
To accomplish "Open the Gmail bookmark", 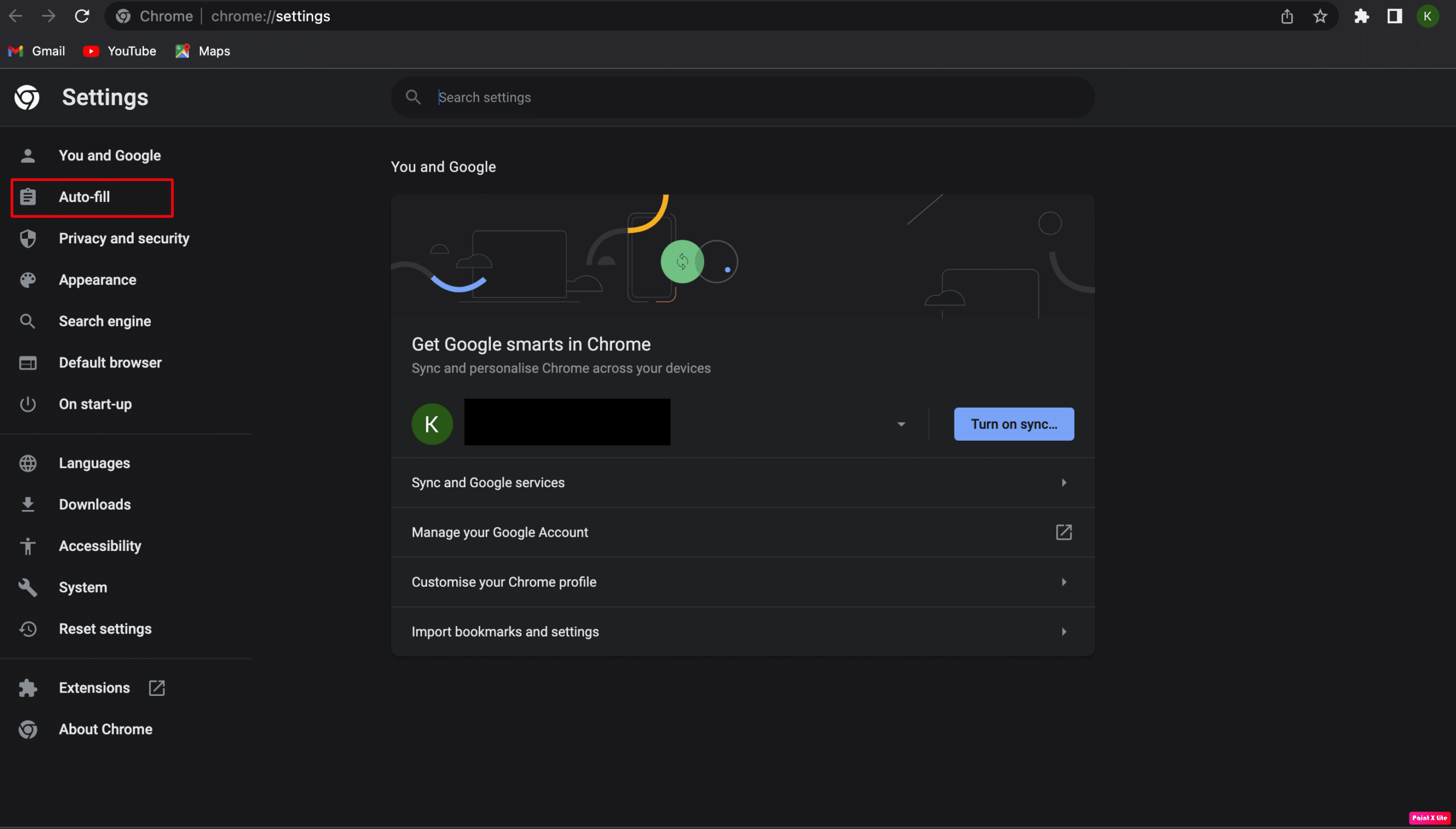I will pyautogui.click(x=37, y=51).
